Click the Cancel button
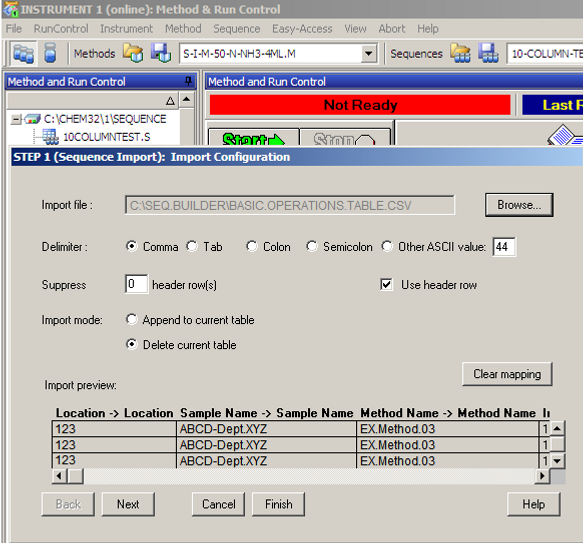Viewport: 583px width, 543px height. click(x=218, y=504)
